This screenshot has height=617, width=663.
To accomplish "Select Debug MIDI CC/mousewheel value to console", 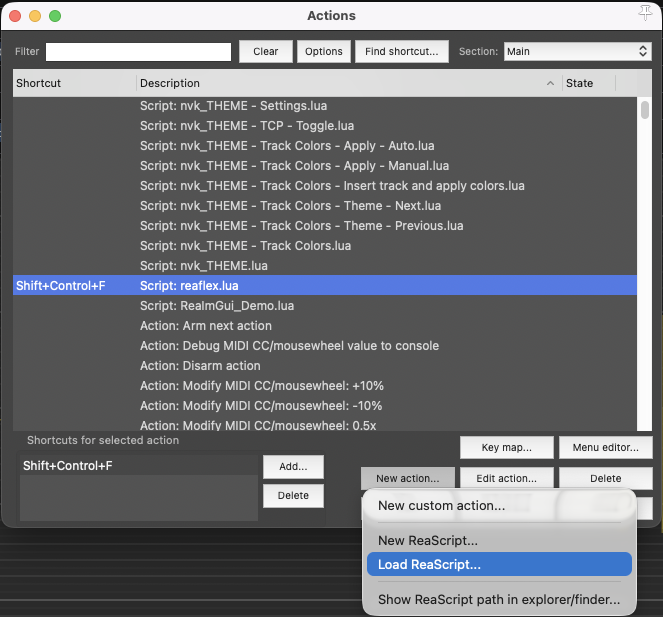I will pos(325,346).
